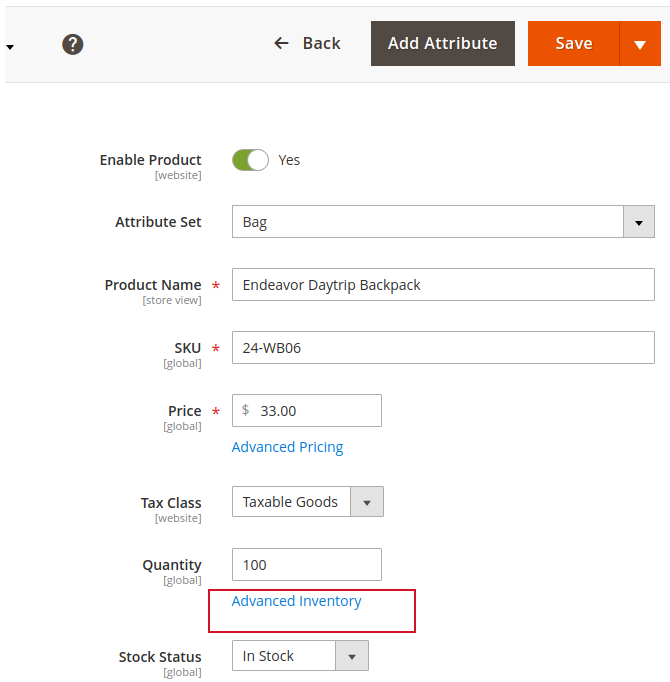Focus the SKU field containing 24-WB06
The width and height of the screenshot is (670, 682).
coord(443,348)
